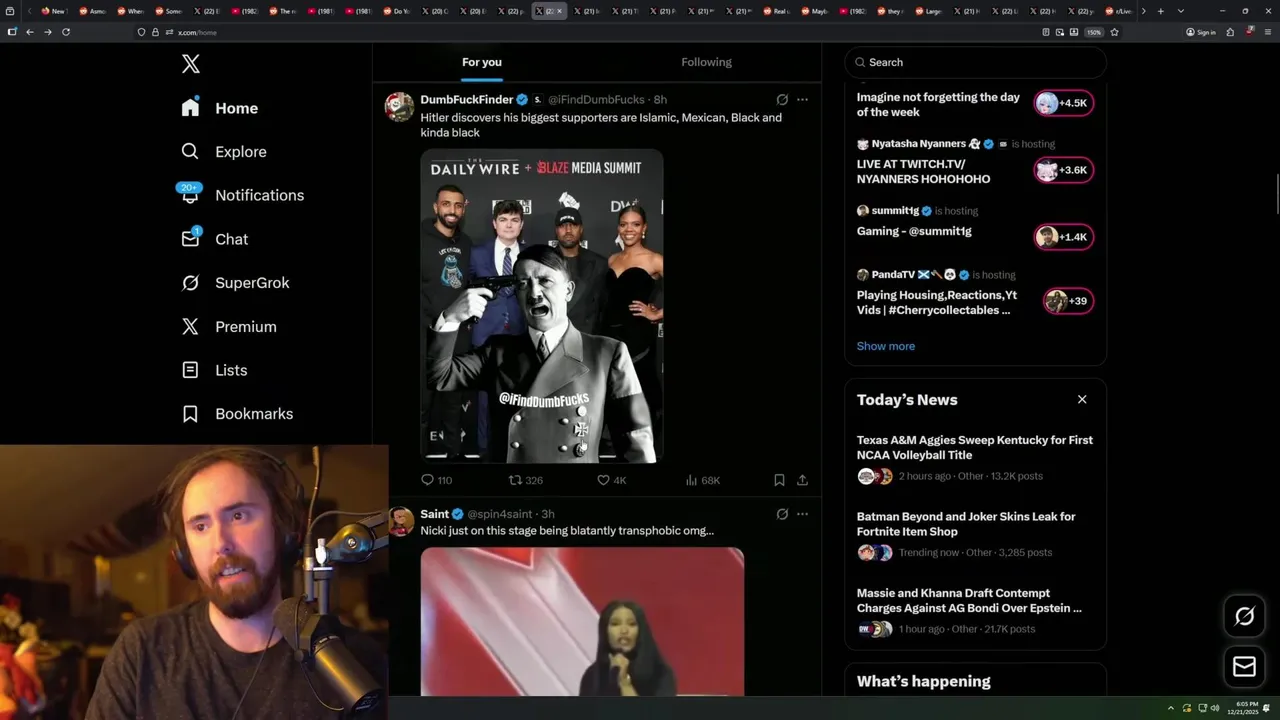Click browser forward arrow
Viewport: 1280px width, 720px height.
(x=47, y=32)
